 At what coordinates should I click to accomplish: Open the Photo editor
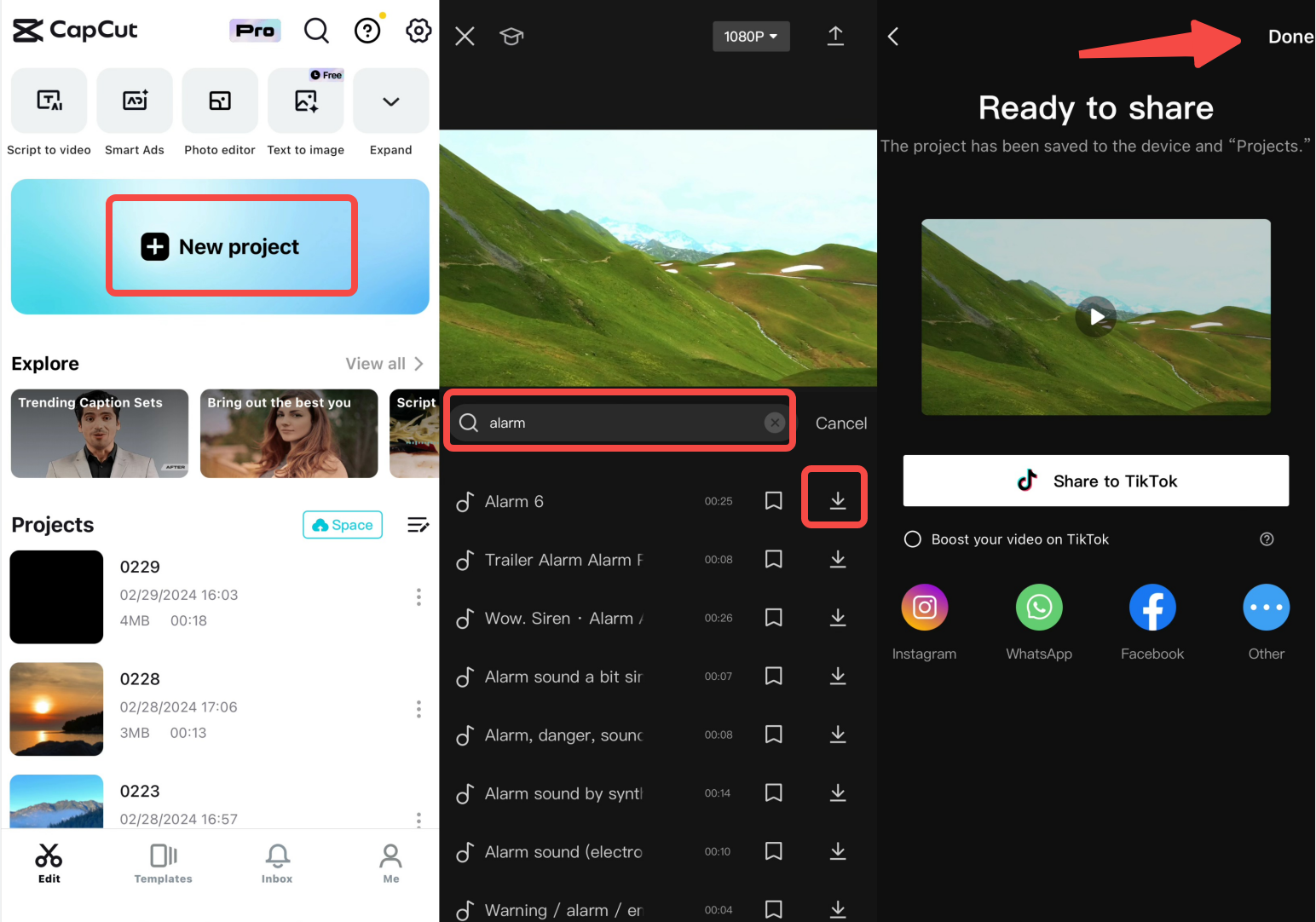click(x=219, y=111)
